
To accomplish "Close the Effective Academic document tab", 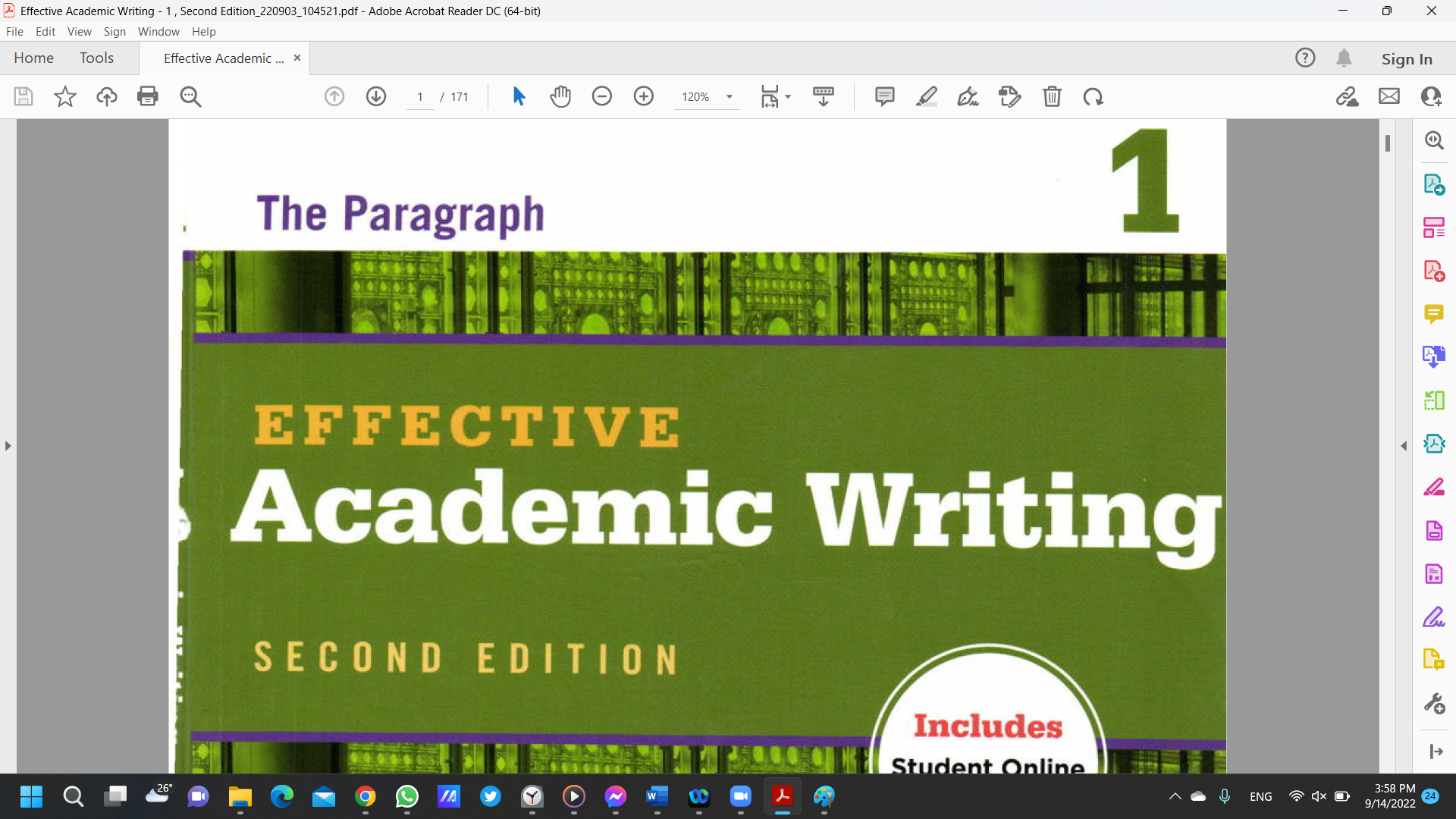I will click(297, 58).
